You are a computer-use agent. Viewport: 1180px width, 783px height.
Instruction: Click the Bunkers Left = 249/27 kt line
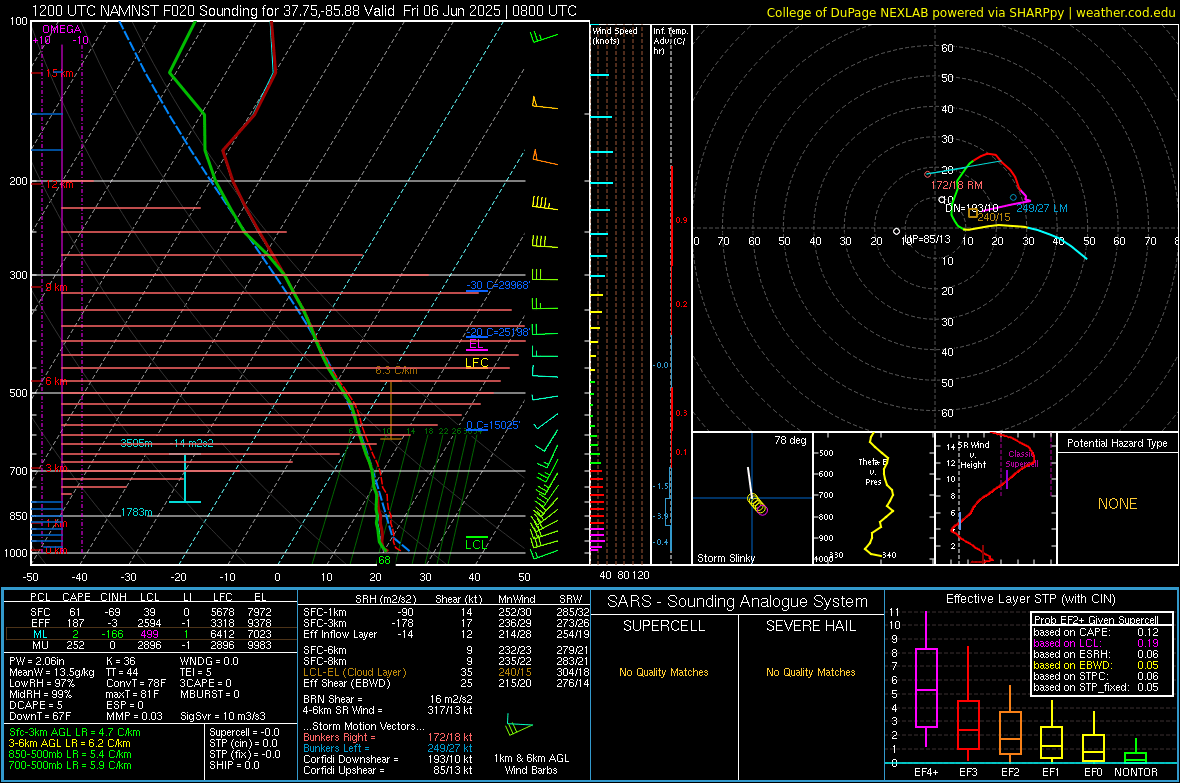pyautogui.click(x=388, y=748)
